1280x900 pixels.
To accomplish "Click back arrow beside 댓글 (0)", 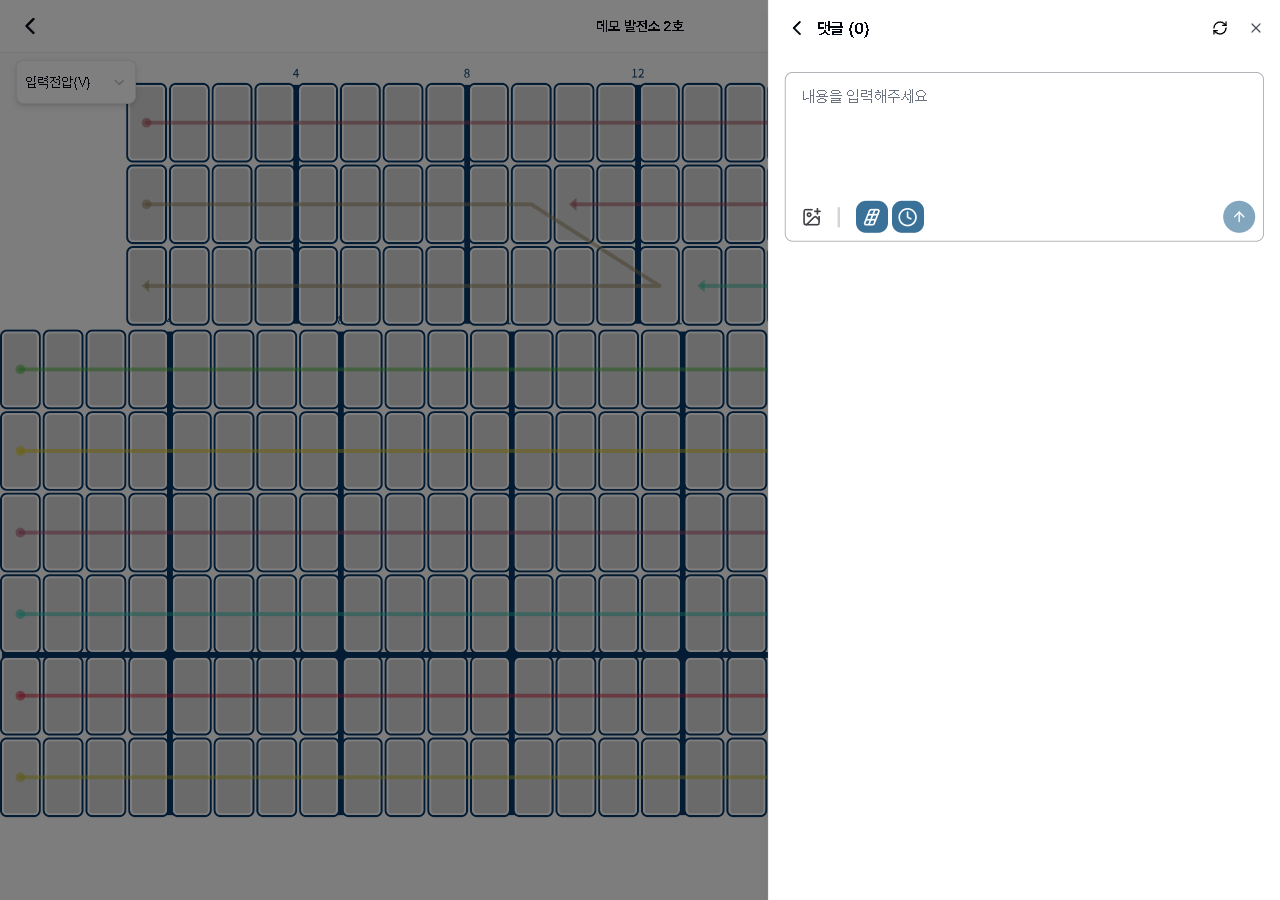I will [x=797, y=28].
